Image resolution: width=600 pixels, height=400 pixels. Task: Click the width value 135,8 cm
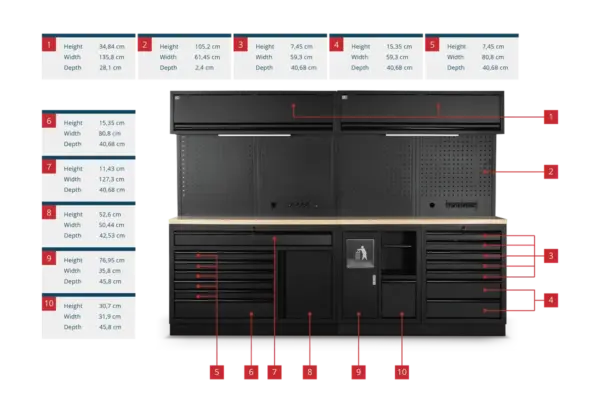click(112, 57)
